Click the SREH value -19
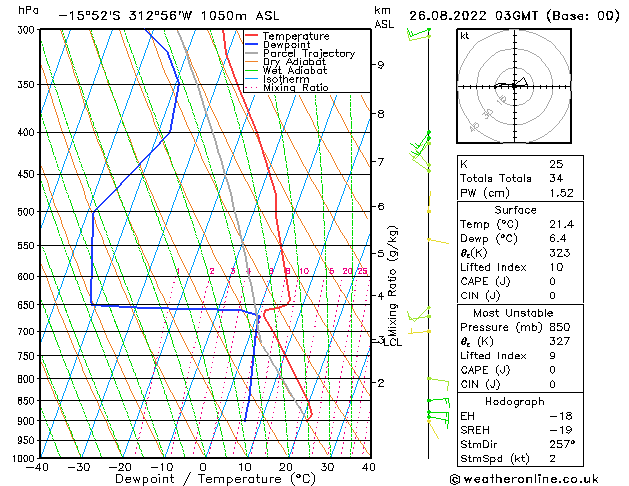629x486 pixels. [x=561, y=430]
